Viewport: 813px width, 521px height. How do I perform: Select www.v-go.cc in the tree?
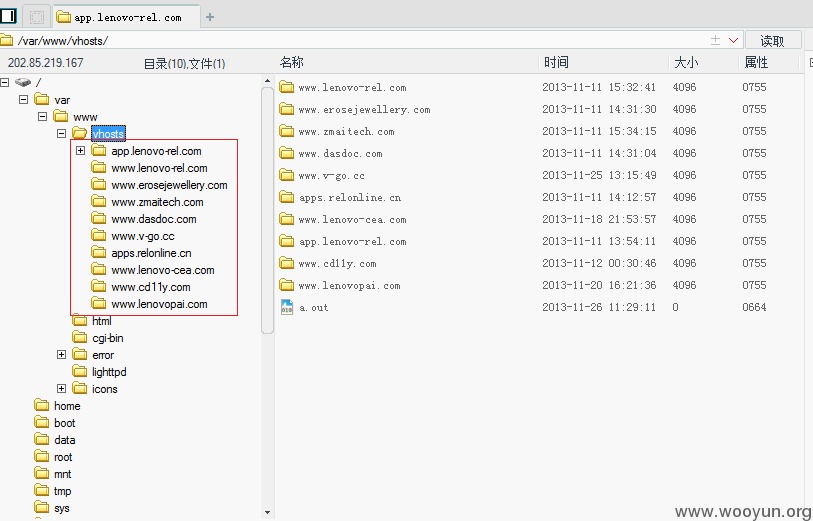point(143,236)
